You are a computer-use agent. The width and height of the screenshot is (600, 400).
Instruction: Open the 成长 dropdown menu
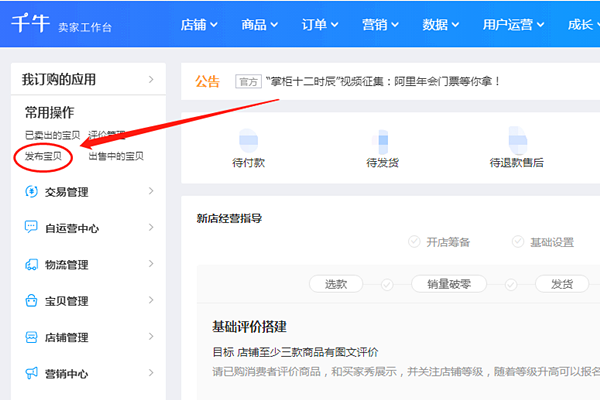pyautogui.click(x=584, y=24)
